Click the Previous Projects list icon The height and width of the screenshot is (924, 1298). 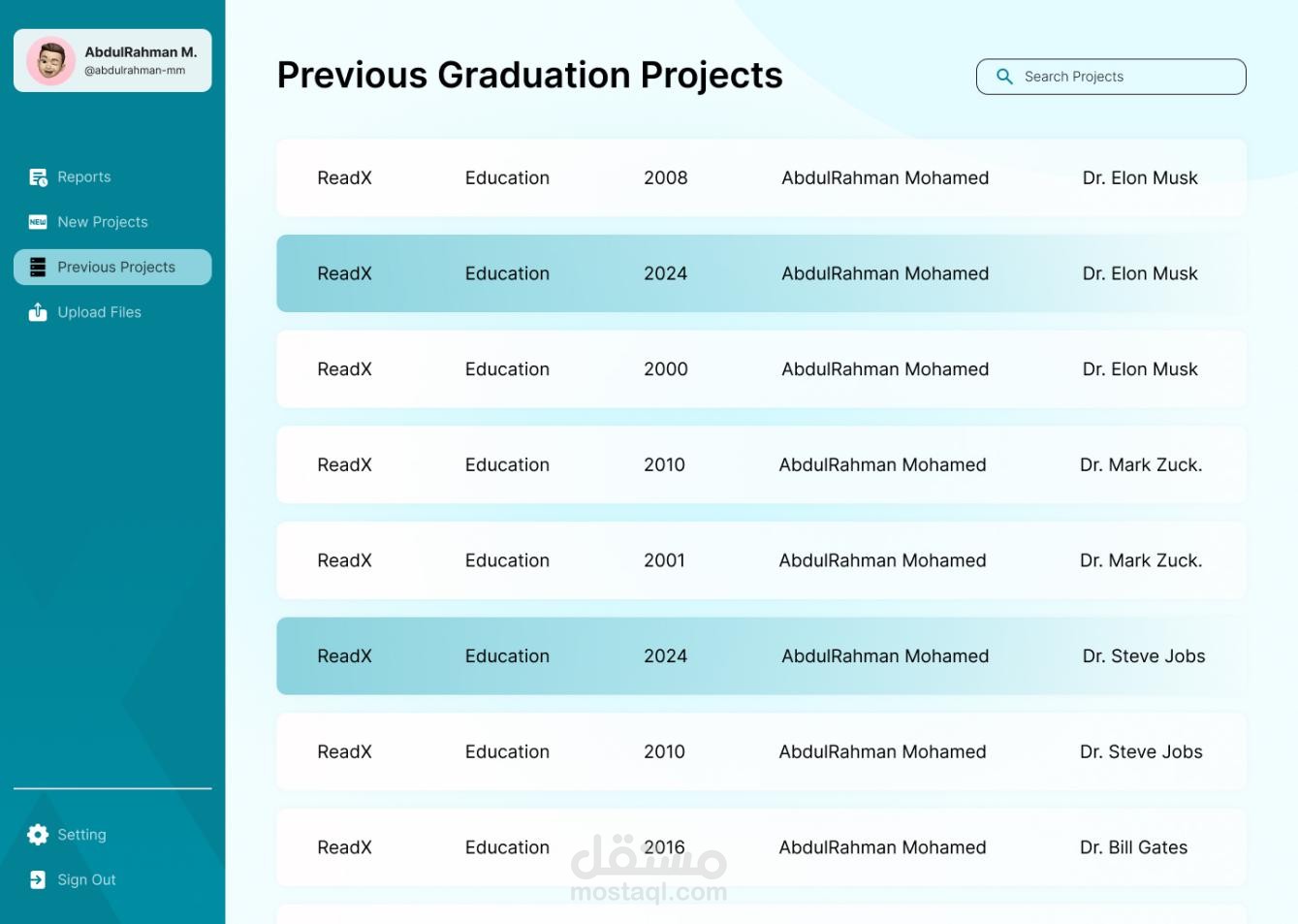(38, 268)
